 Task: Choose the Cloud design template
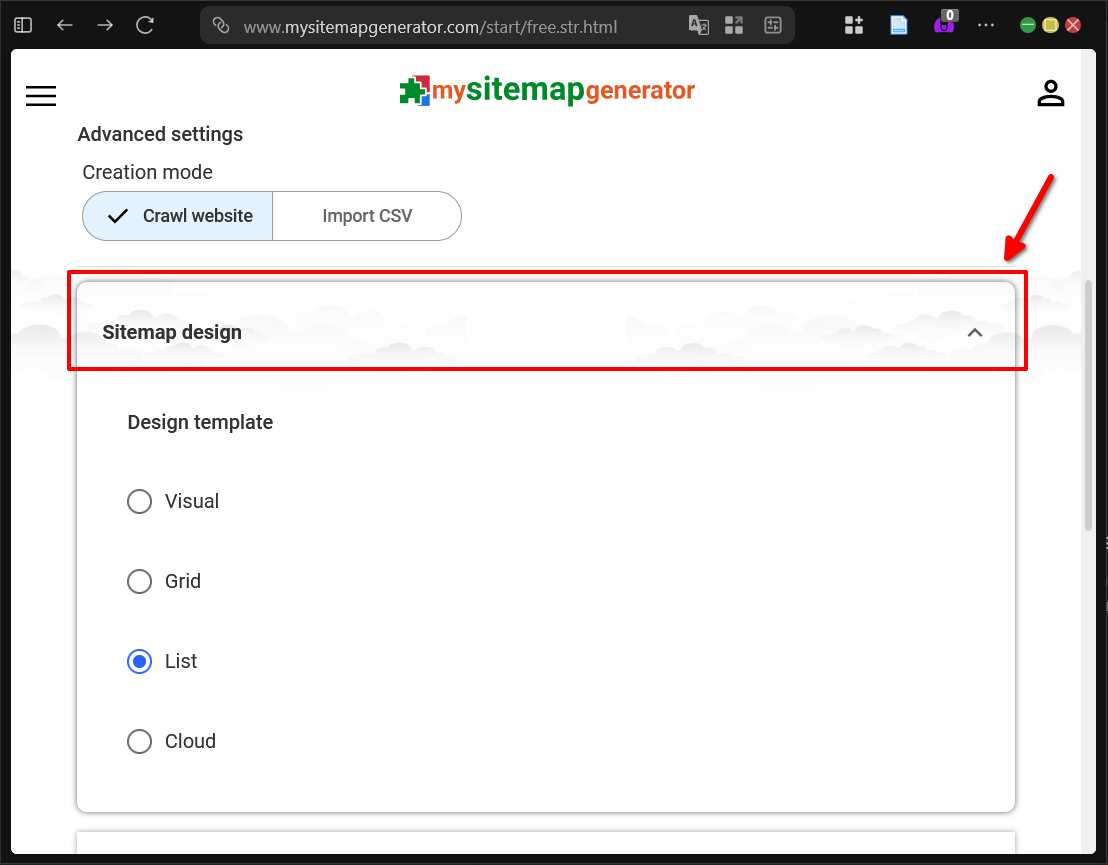click(140, 741)
